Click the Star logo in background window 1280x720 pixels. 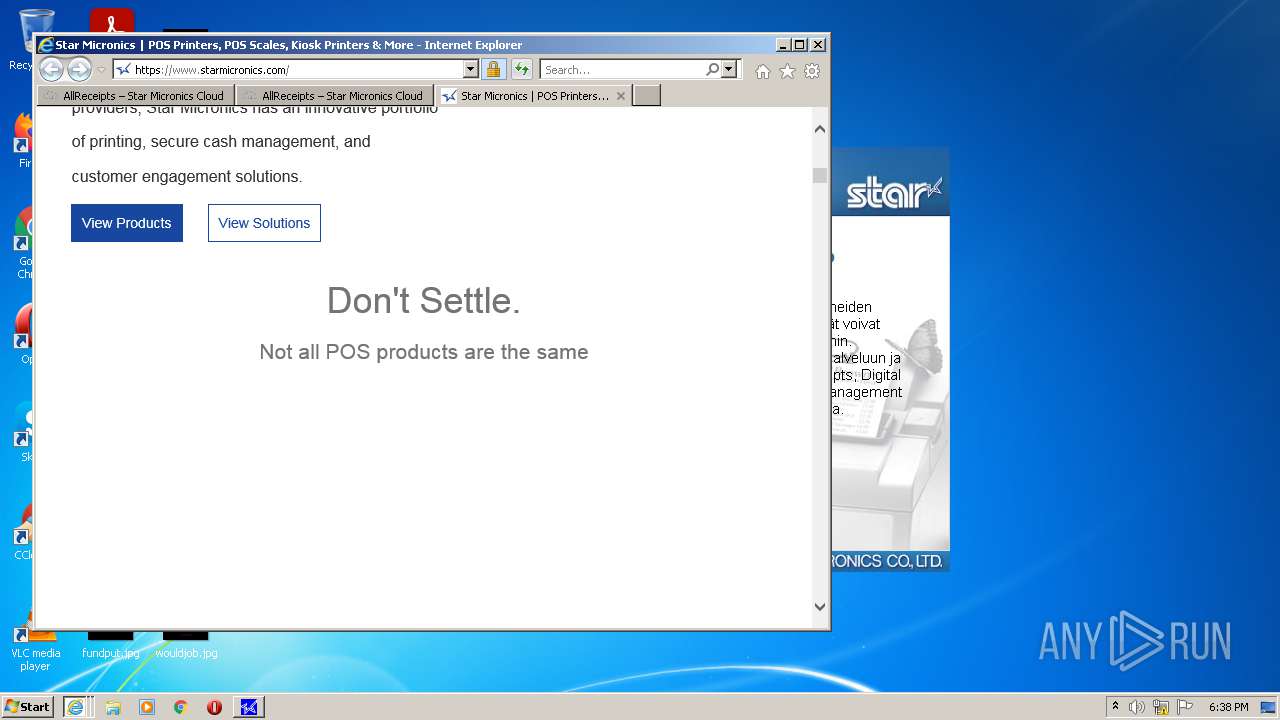pyautogui.click(x=895, y=192)
